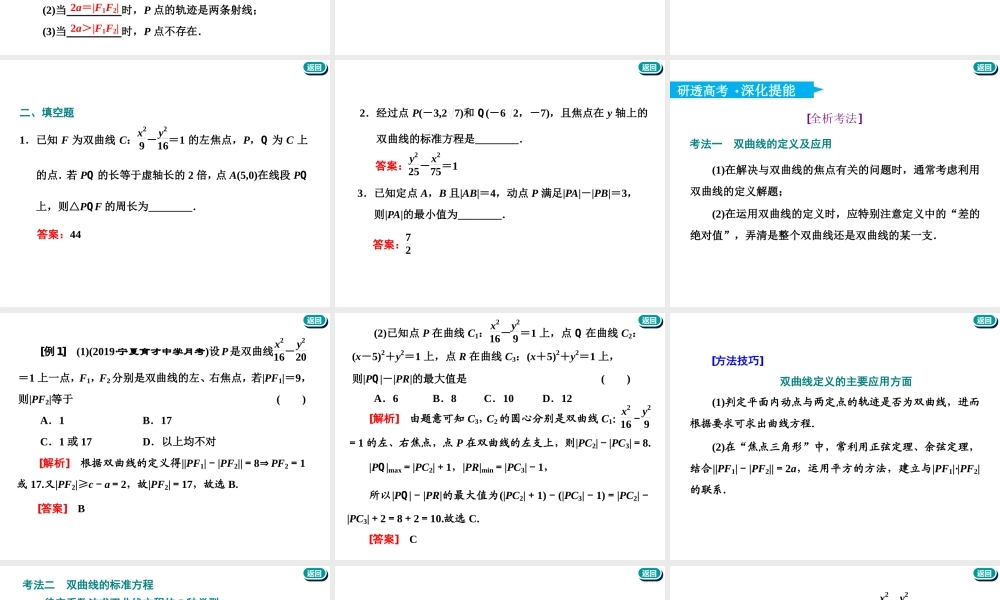
Task: Select option C in the |PQ|-|PR| question
Action: click(x=496, y=397)
